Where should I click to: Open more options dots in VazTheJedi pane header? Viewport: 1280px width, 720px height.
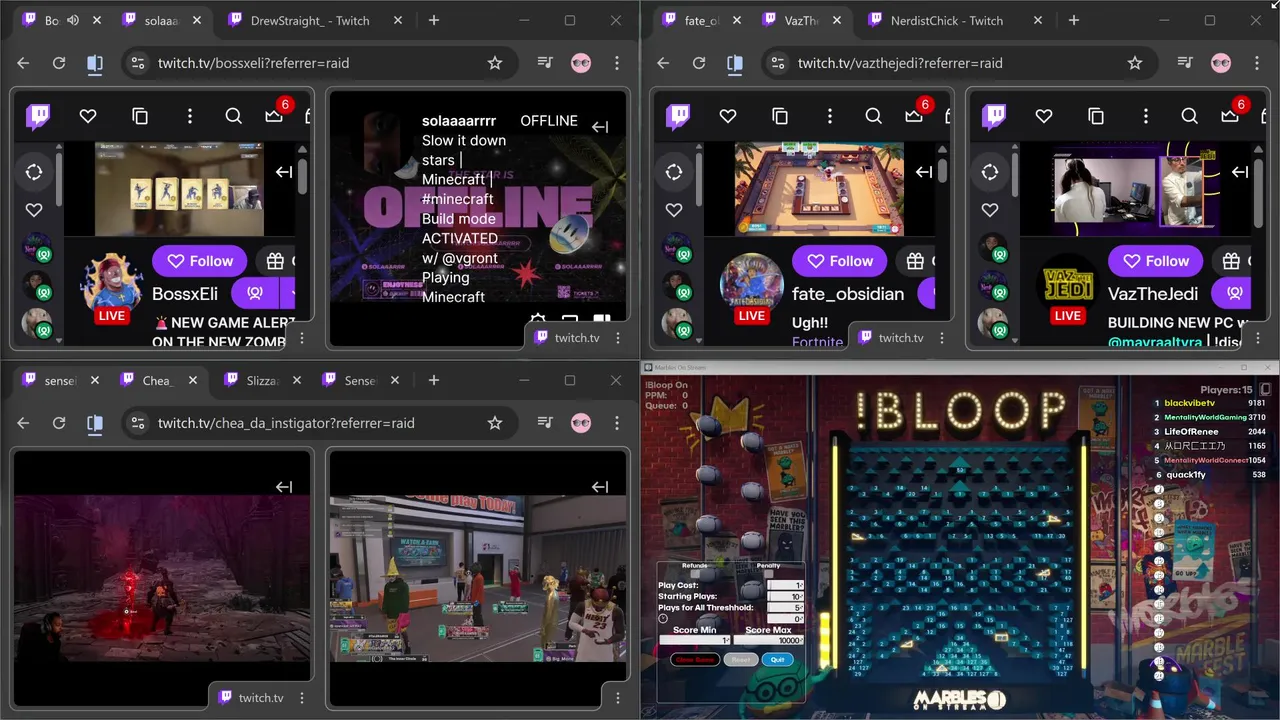click(x=1145, y=116)
